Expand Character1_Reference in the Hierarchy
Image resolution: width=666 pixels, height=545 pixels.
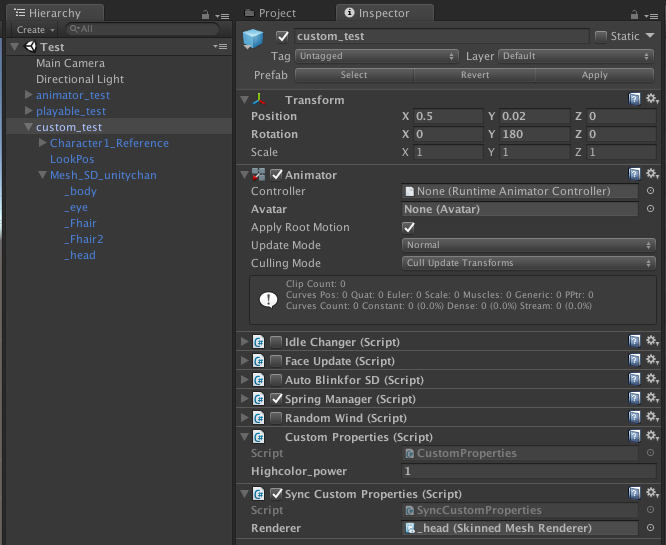(x=42, y=142)
